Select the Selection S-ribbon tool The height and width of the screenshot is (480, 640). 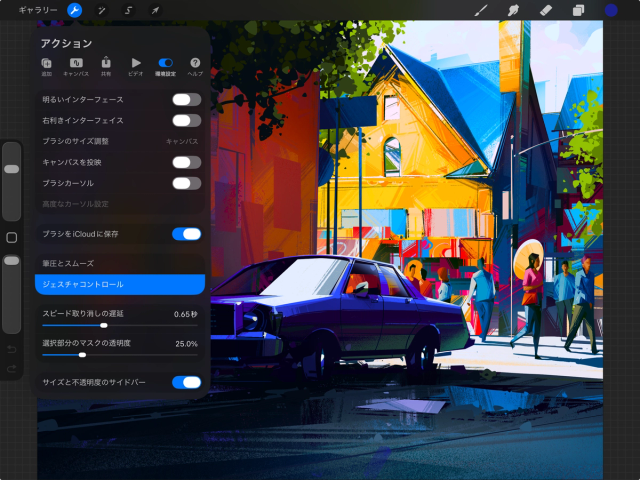[128, 10]
